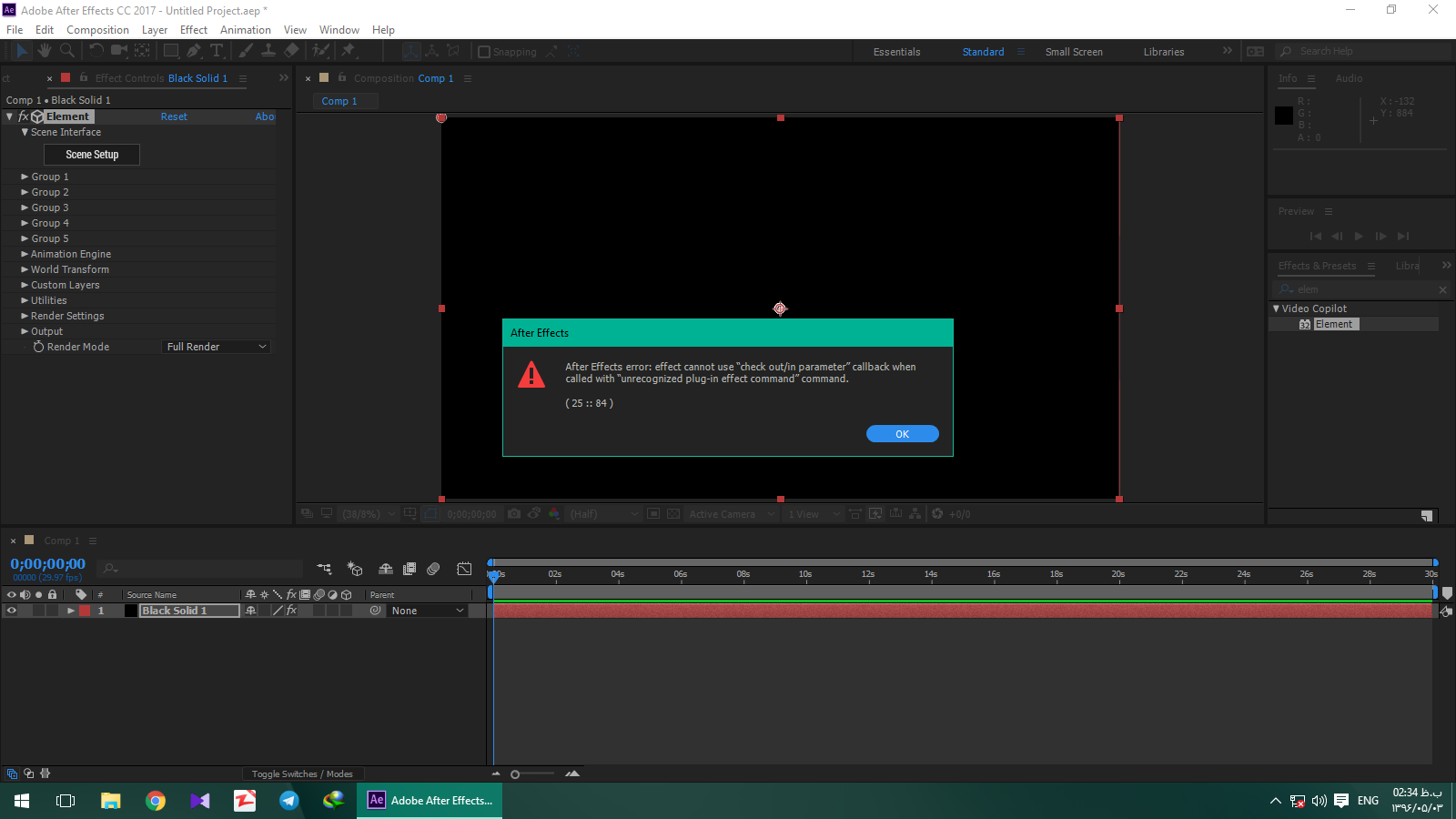Open the Animation menu
Viewport: 1456px width, 819px height.
coord(246,30)
